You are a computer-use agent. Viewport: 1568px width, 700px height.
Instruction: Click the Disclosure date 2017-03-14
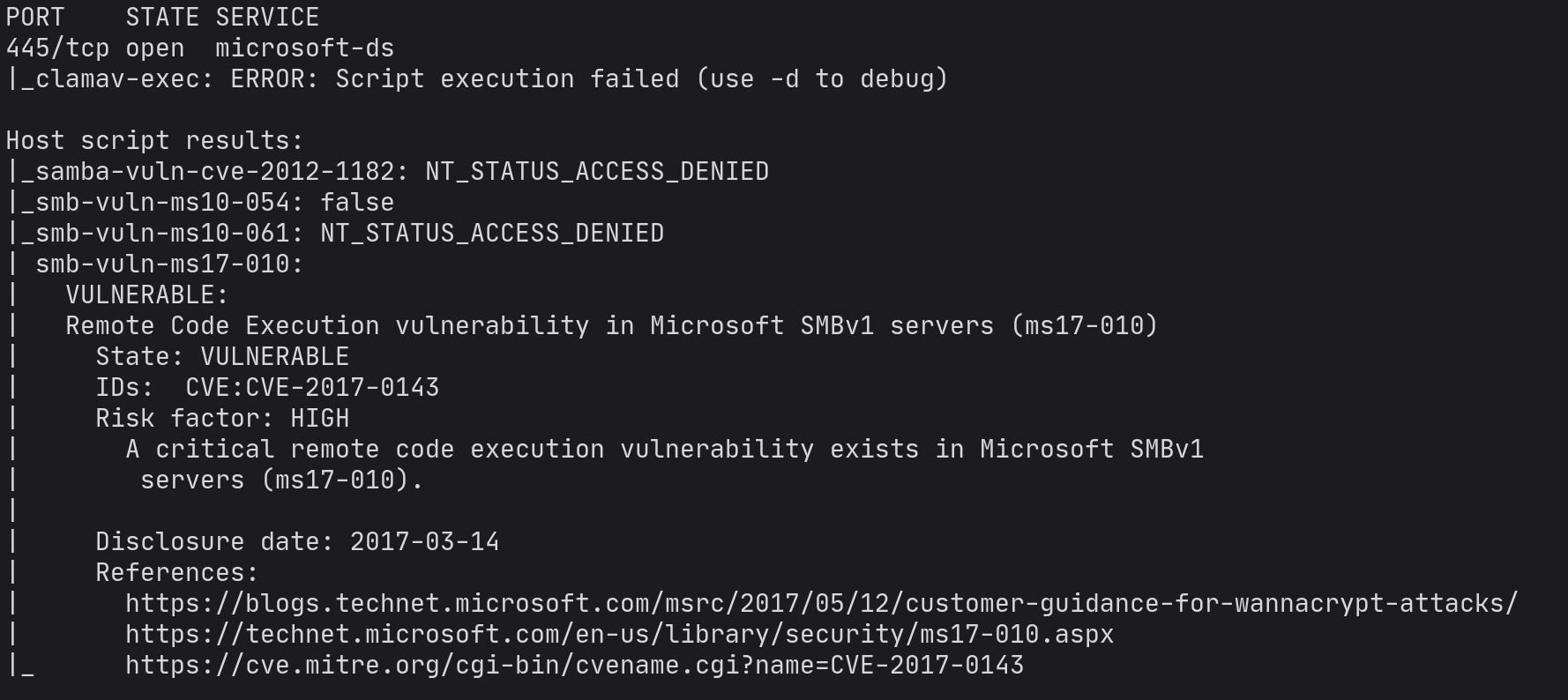[424, 542]
